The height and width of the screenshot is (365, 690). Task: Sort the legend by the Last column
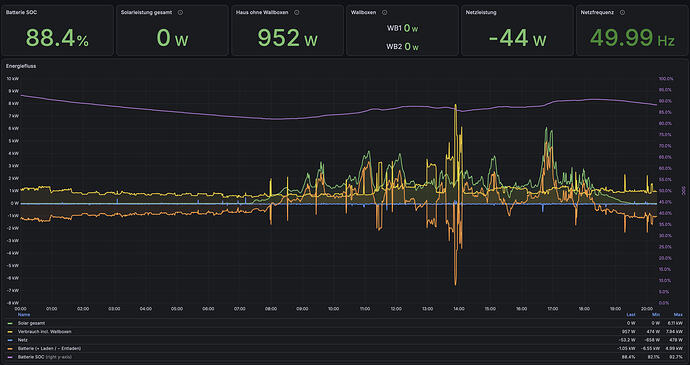click(630, 315)
